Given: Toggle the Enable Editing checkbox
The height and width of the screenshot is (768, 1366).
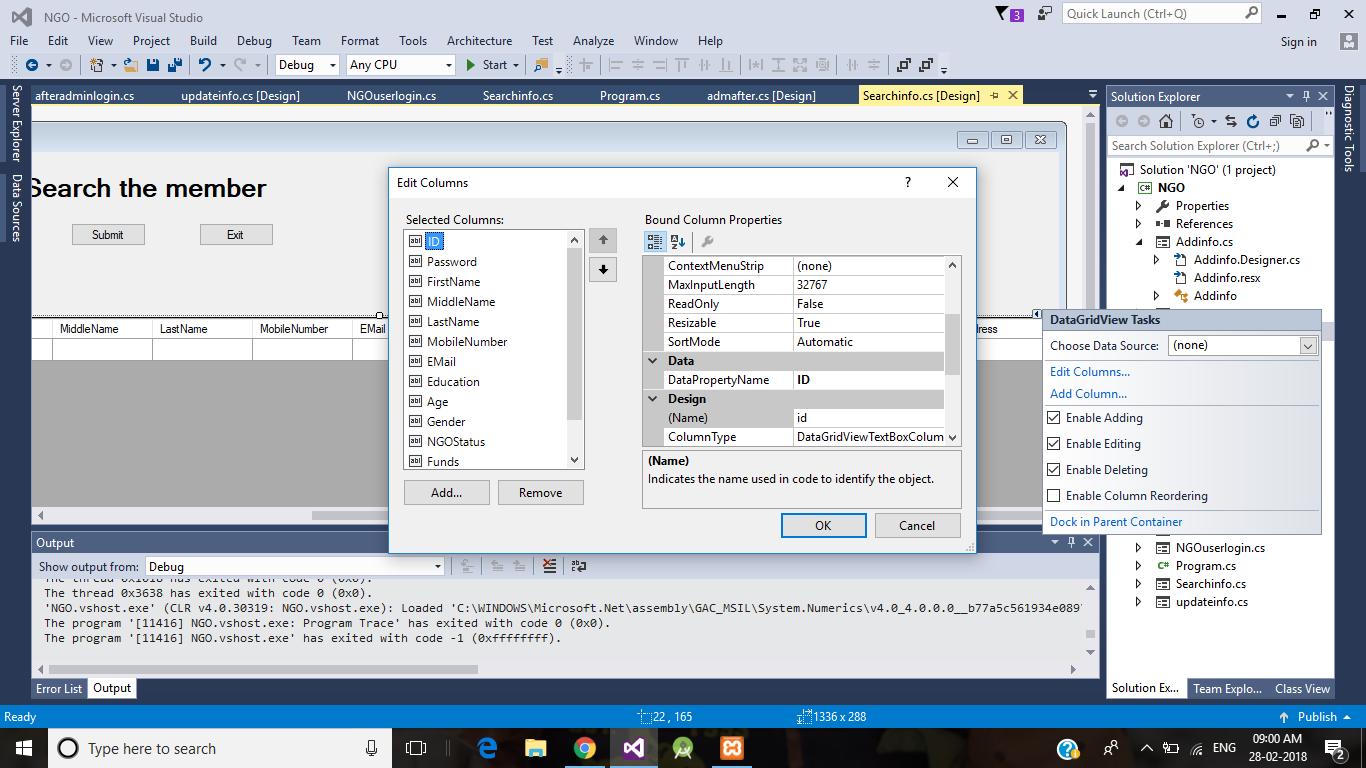Looking at the screenshot, I should [1053, 444].
